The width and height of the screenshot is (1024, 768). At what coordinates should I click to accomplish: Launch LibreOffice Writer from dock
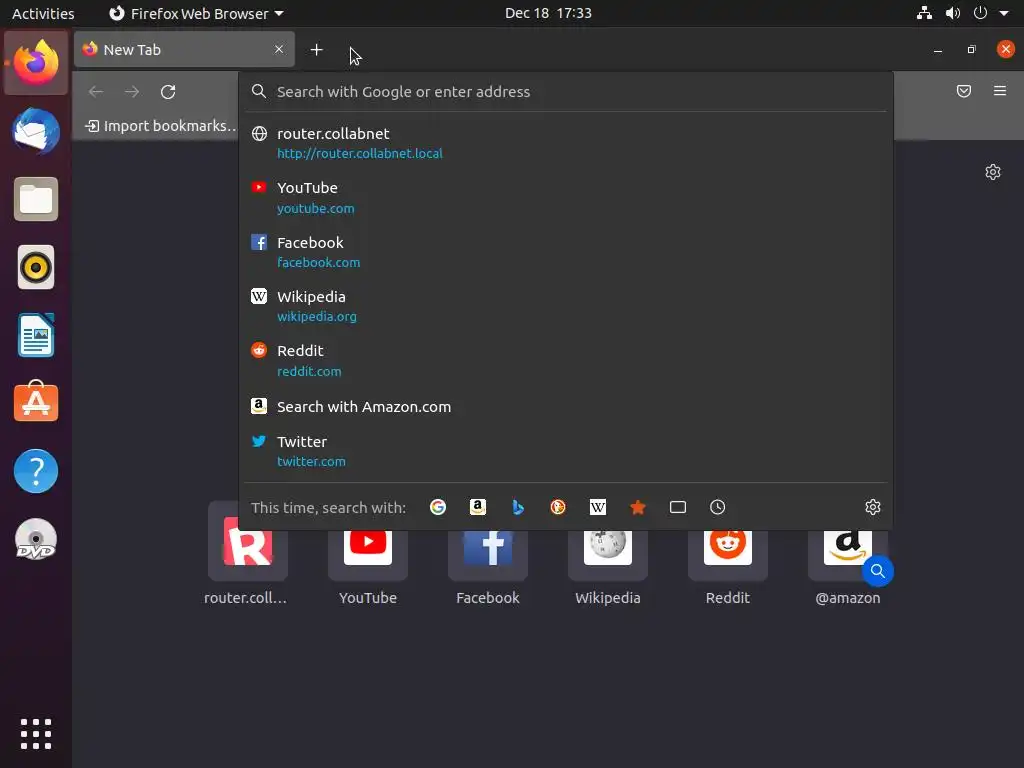(x=36, y=335)
